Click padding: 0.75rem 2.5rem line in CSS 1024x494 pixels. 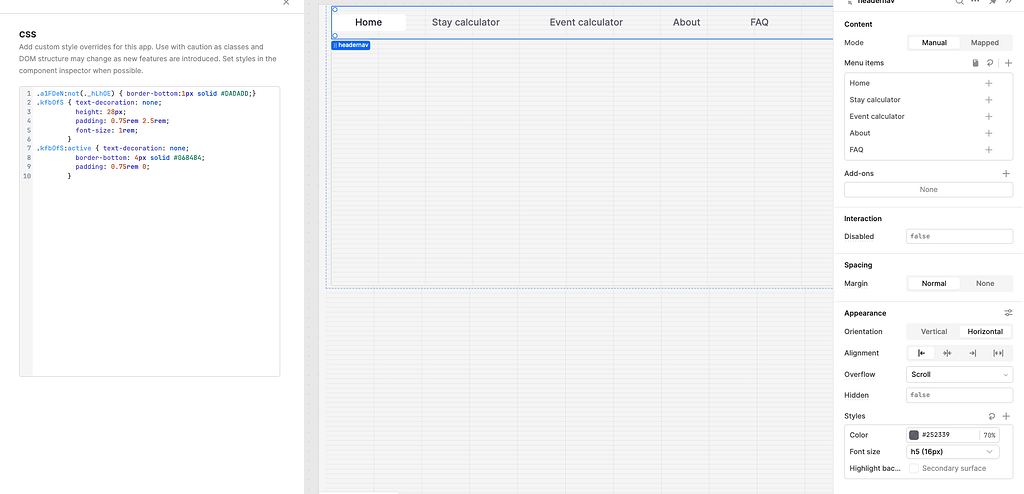click(x=122, y=121)
